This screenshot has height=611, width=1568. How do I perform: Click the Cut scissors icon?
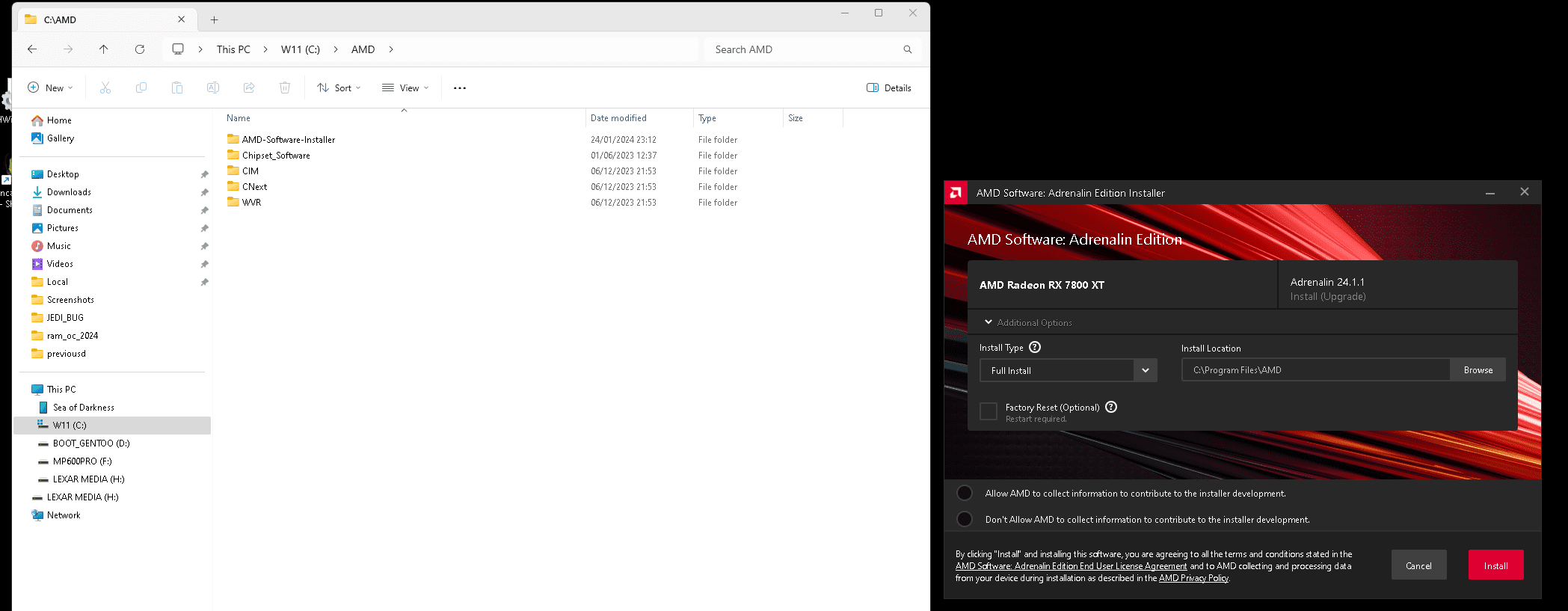(105, 87)
